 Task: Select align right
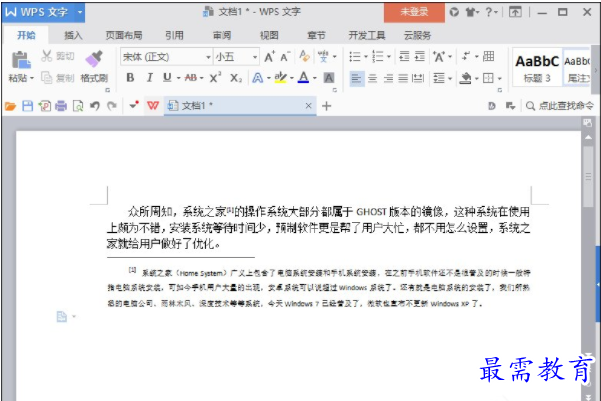[x=388, y=79]
